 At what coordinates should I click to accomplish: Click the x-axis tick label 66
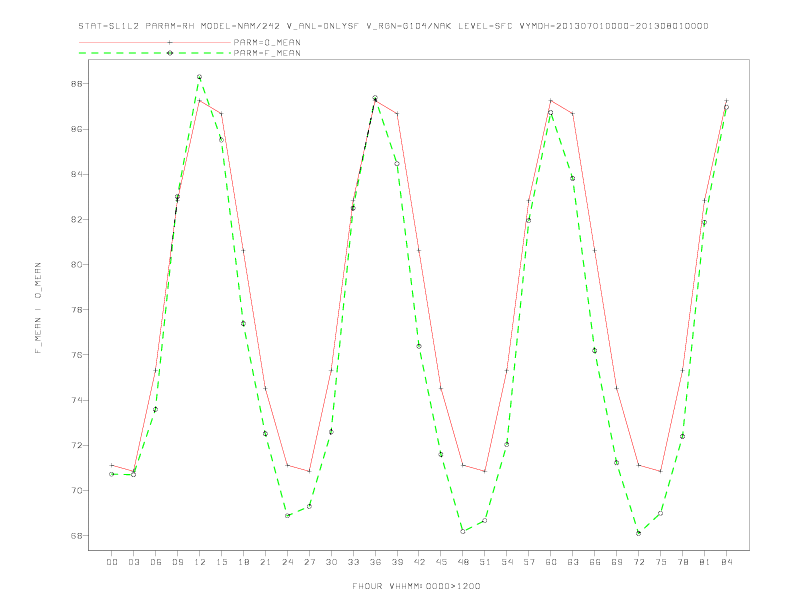[x=595, y=562]
